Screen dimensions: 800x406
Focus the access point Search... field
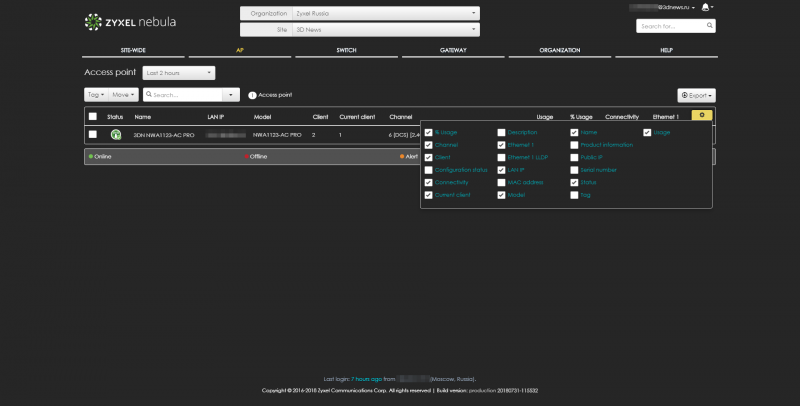pos(184,95)
